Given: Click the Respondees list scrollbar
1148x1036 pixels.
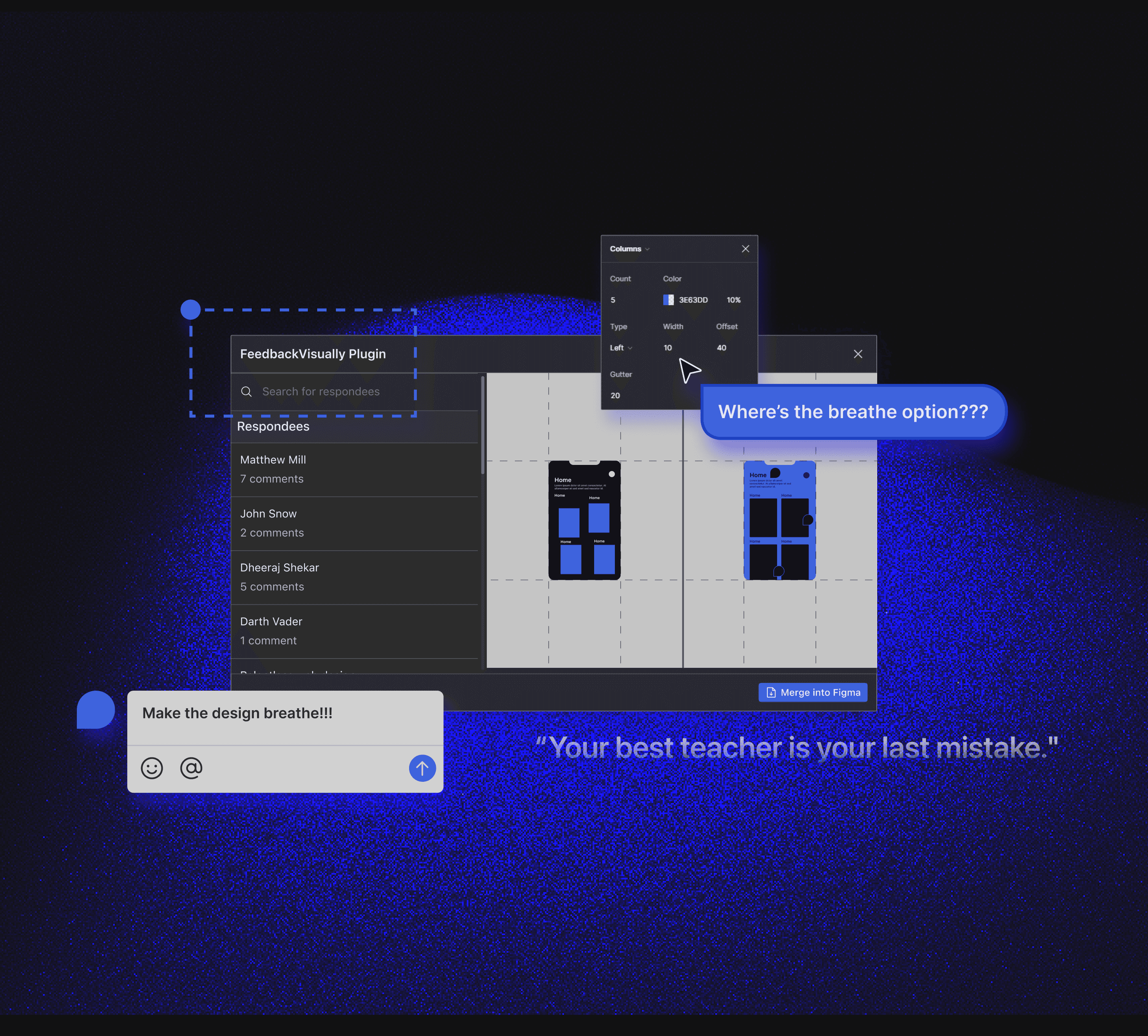Looking at the screenshot, I should [483, 425].
